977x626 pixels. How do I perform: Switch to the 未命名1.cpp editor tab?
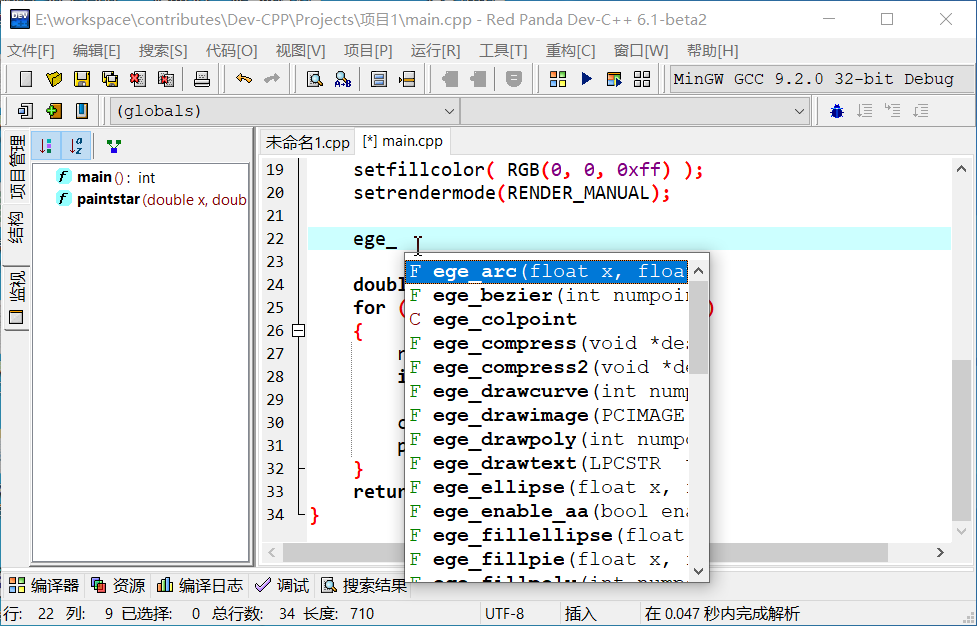click(x=308, y=143)
